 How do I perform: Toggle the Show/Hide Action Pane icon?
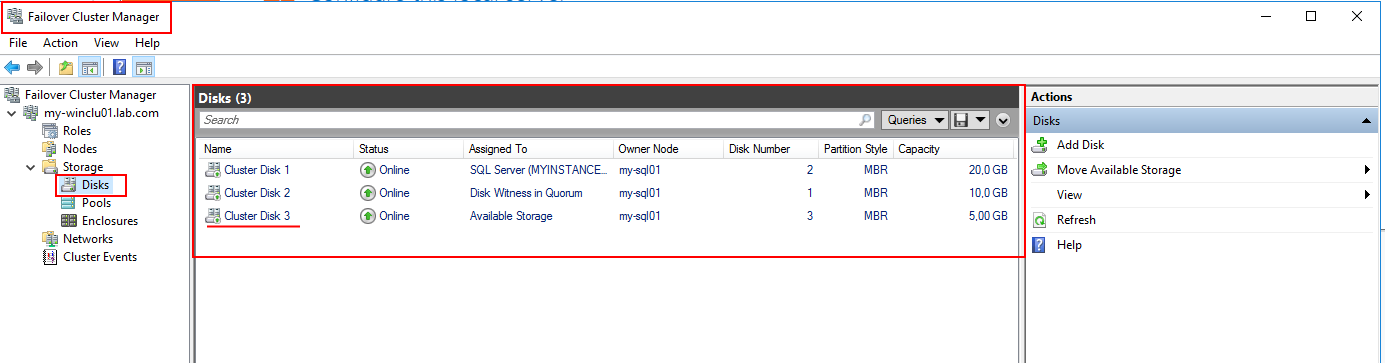143,67
